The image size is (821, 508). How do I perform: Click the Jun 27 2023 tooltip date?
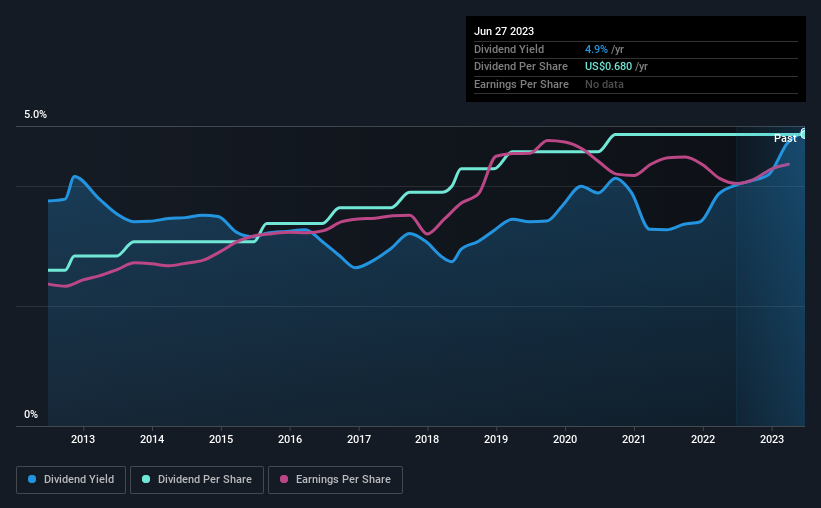click(504, 31)
